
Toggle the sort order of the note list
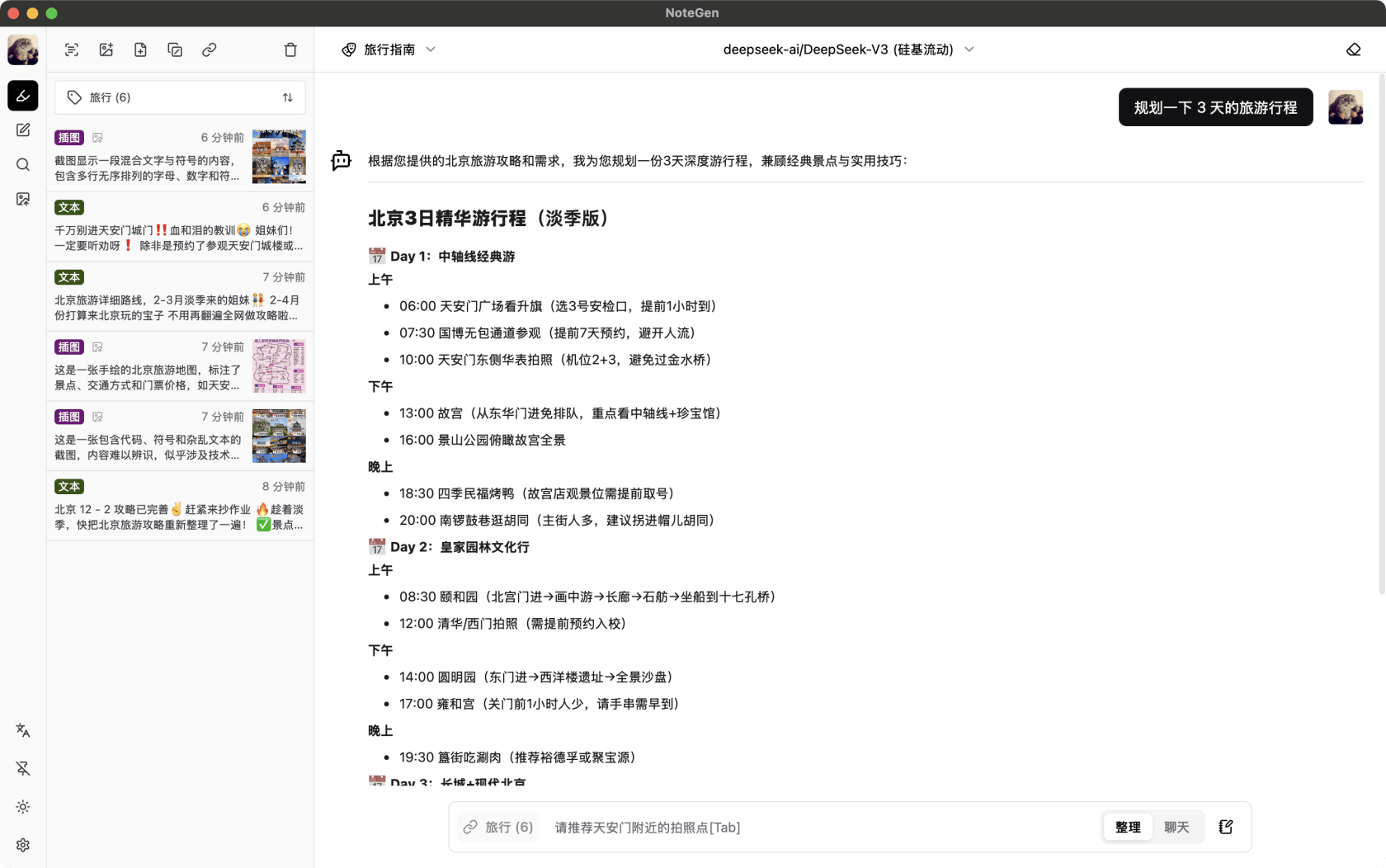(288, 97)
